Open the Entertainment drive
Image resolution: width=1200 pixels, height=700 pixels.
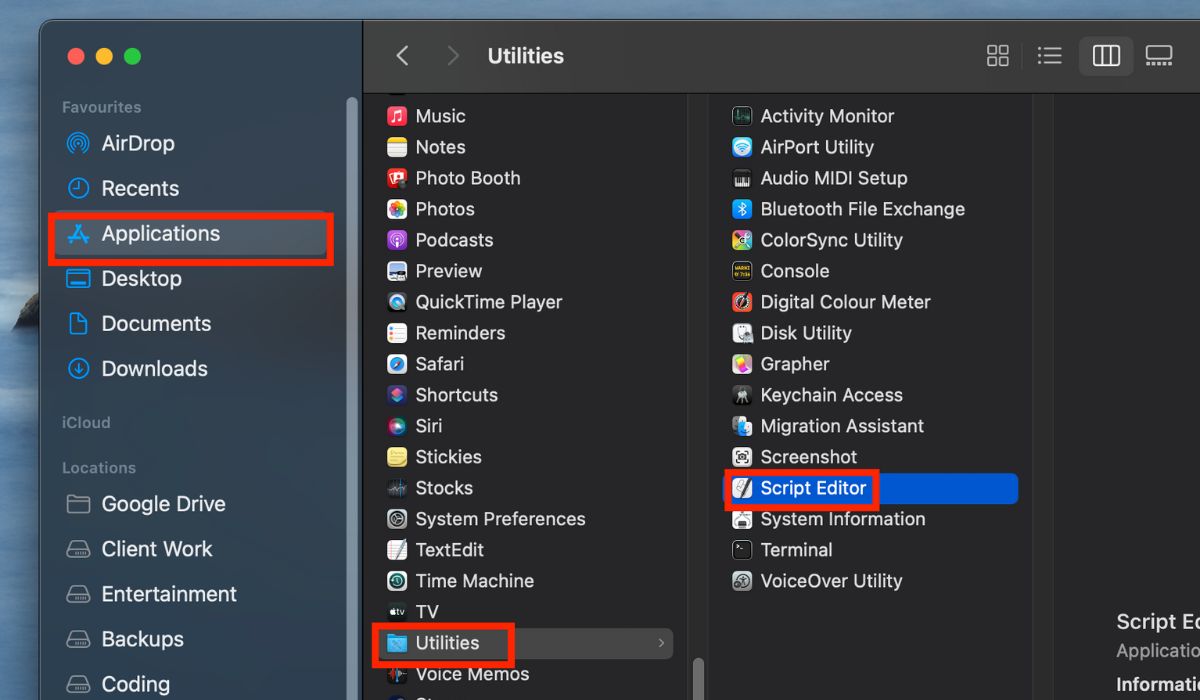tap(151, 594)
